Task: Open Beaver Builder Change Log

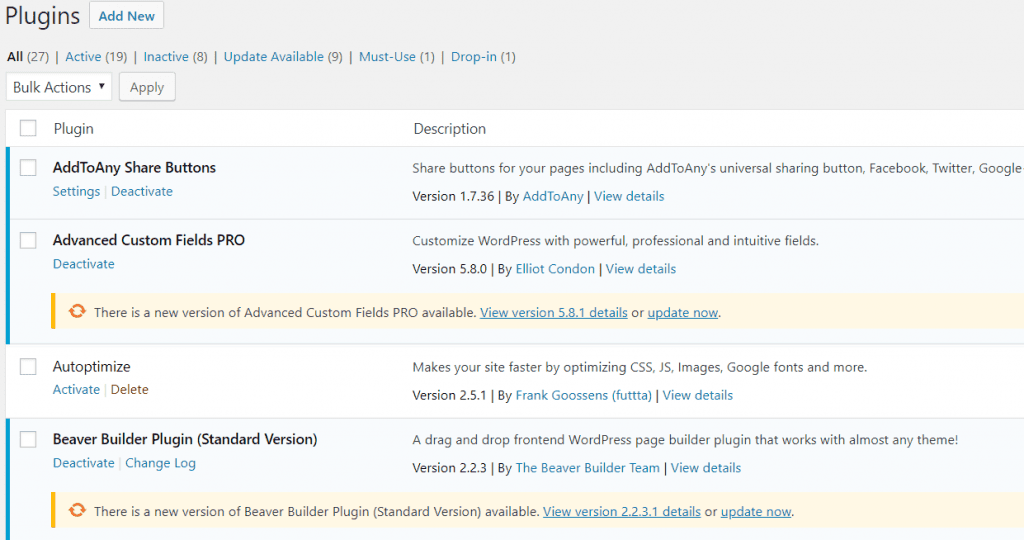Action: [161, 463]
